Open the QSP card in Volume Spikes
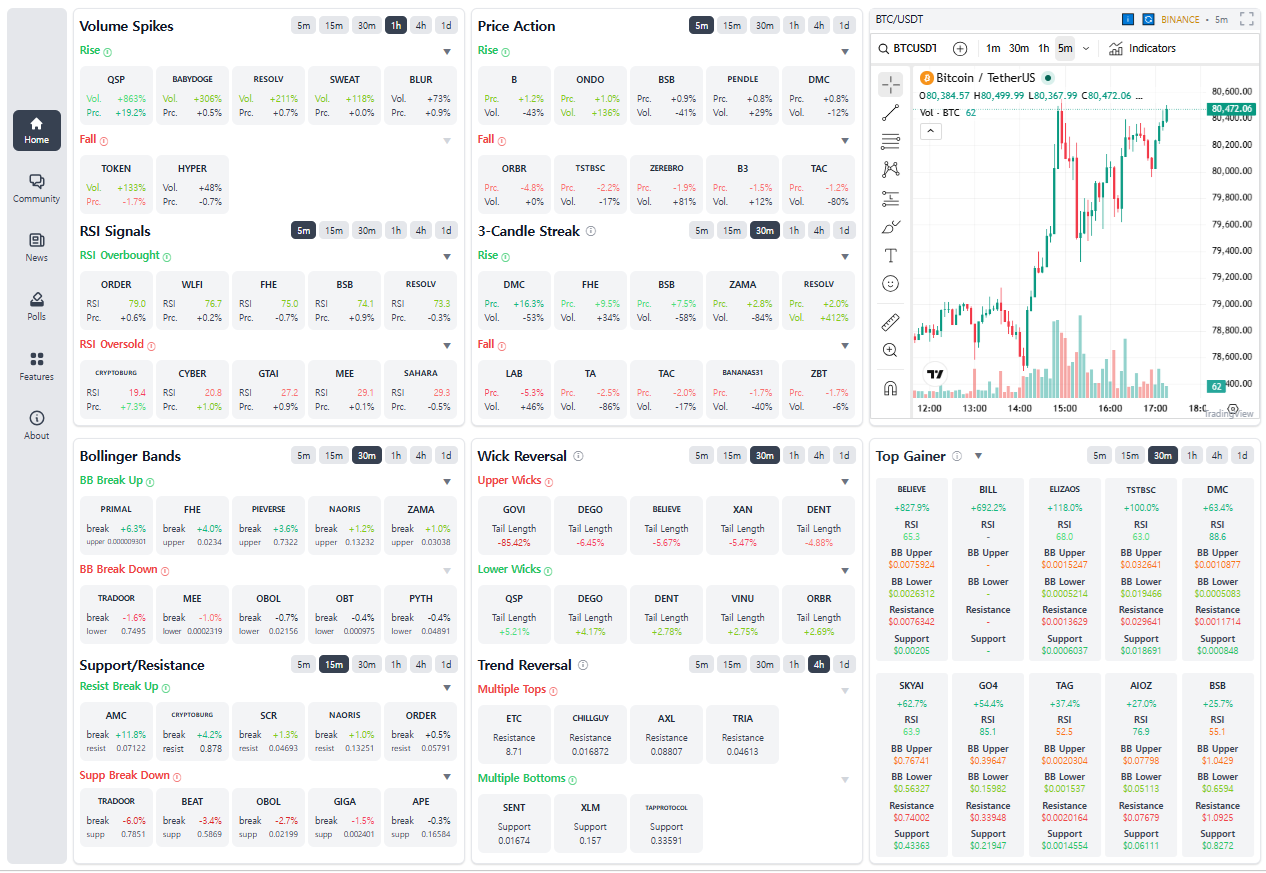 116,96
